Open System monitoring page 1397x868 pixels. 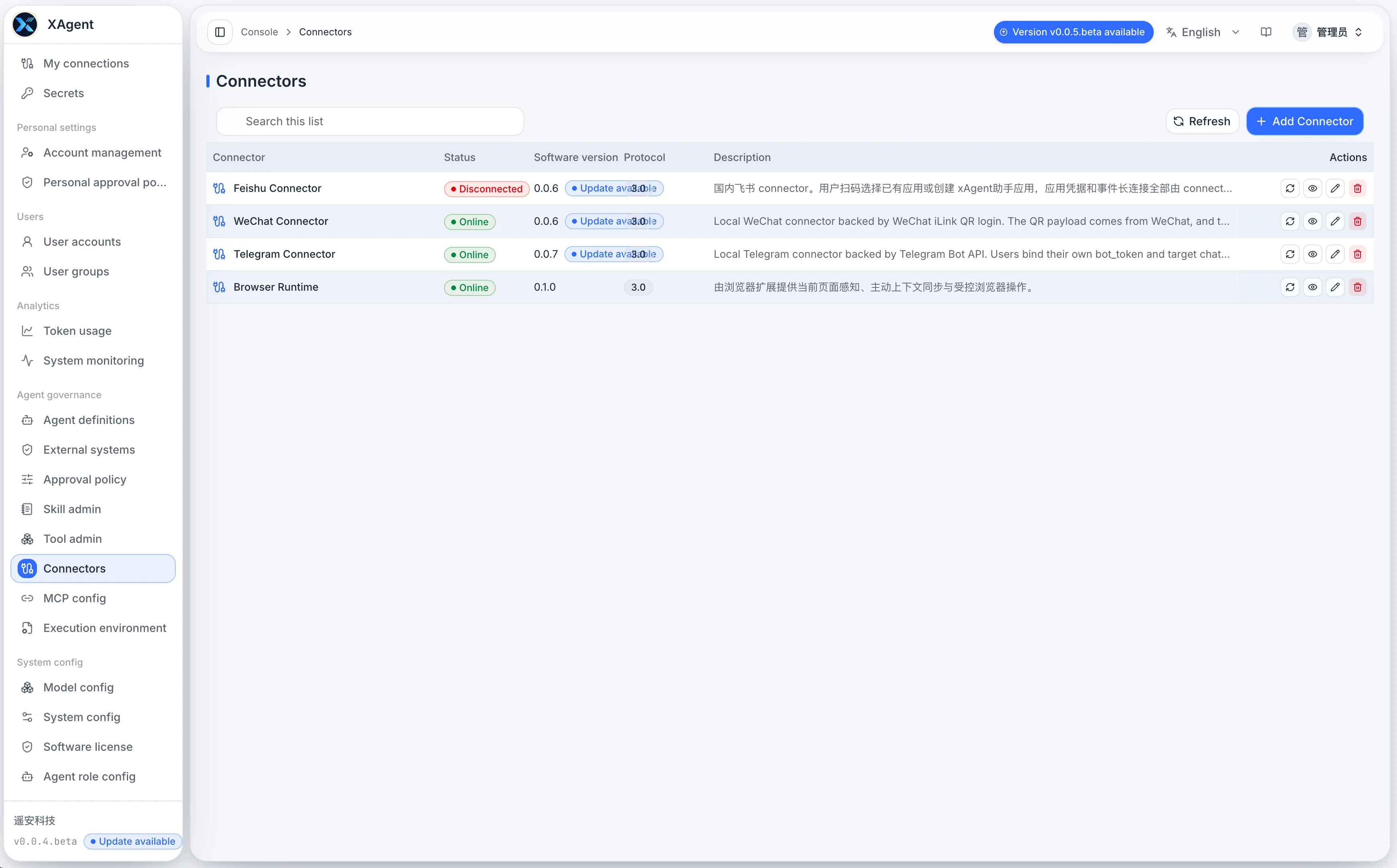(x=93, y=361)
